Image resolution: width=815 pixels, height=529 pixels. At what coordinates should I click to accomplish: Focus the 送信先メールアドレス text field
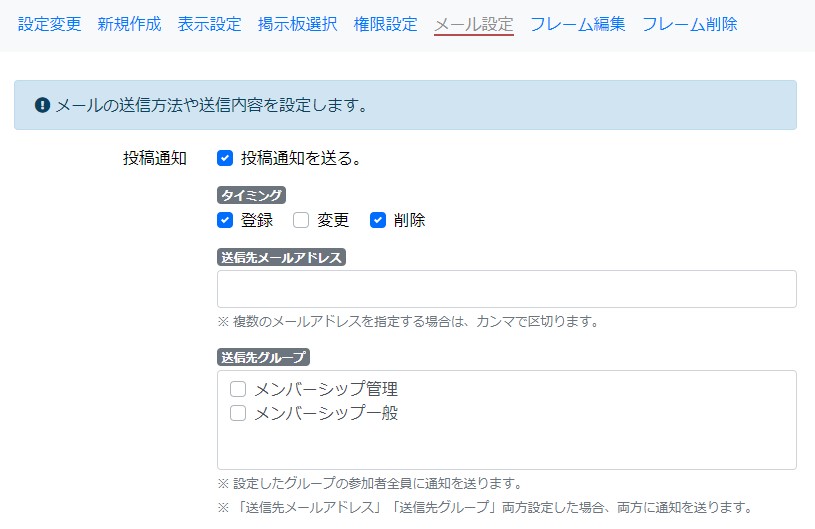coord(506,289)
